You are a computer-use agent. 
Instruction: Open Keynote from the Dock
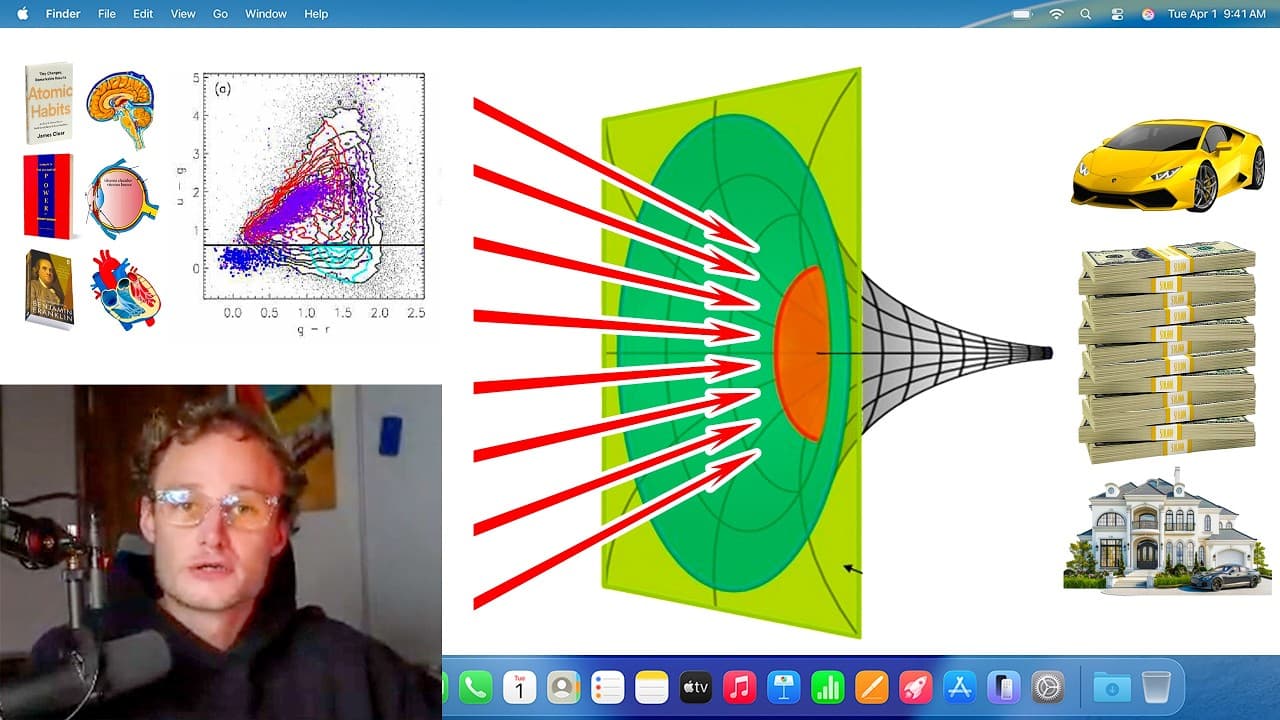(784, 687)
